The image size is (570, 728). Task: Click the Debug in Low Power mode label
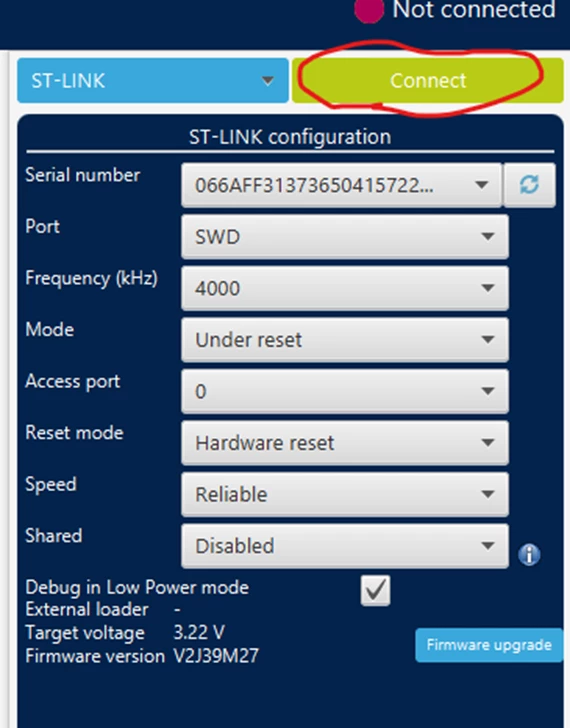click(x=137, y=587)
